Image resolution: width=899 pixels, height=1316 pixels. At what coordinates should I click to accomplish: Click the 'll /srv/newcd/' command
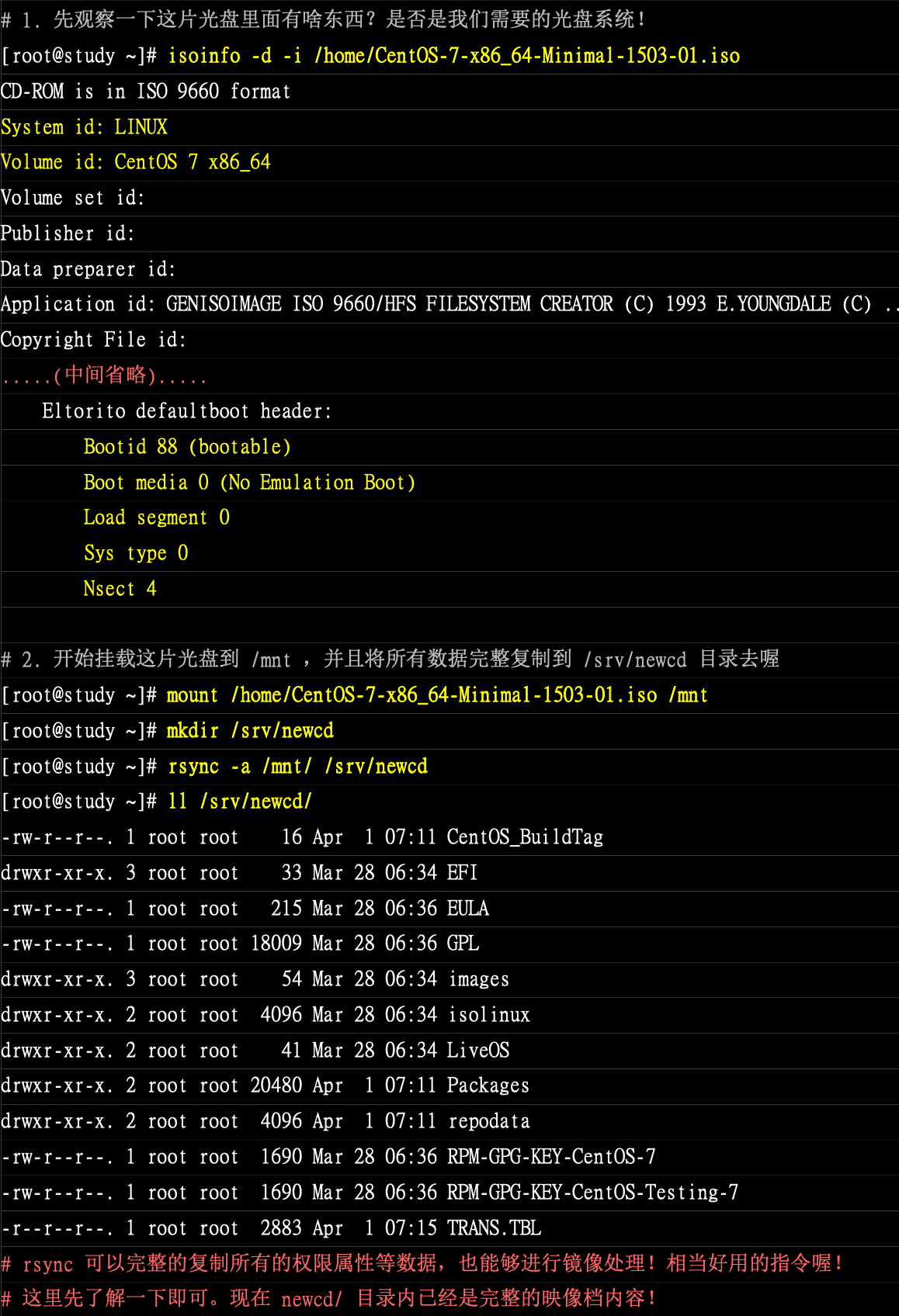click(239, 802)
